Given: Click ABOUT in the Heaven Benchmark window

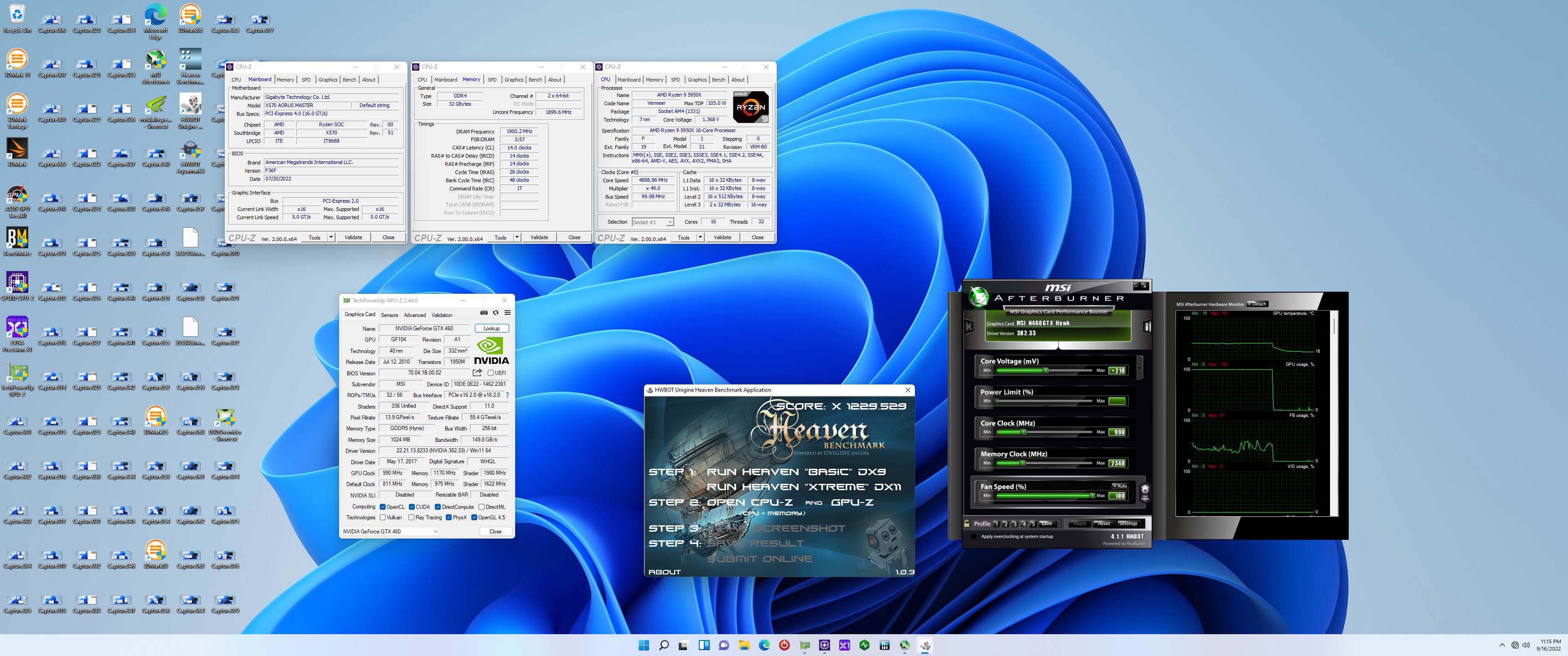Looking at the screenshot, I should pyautogui.click(x=664, y=572).
